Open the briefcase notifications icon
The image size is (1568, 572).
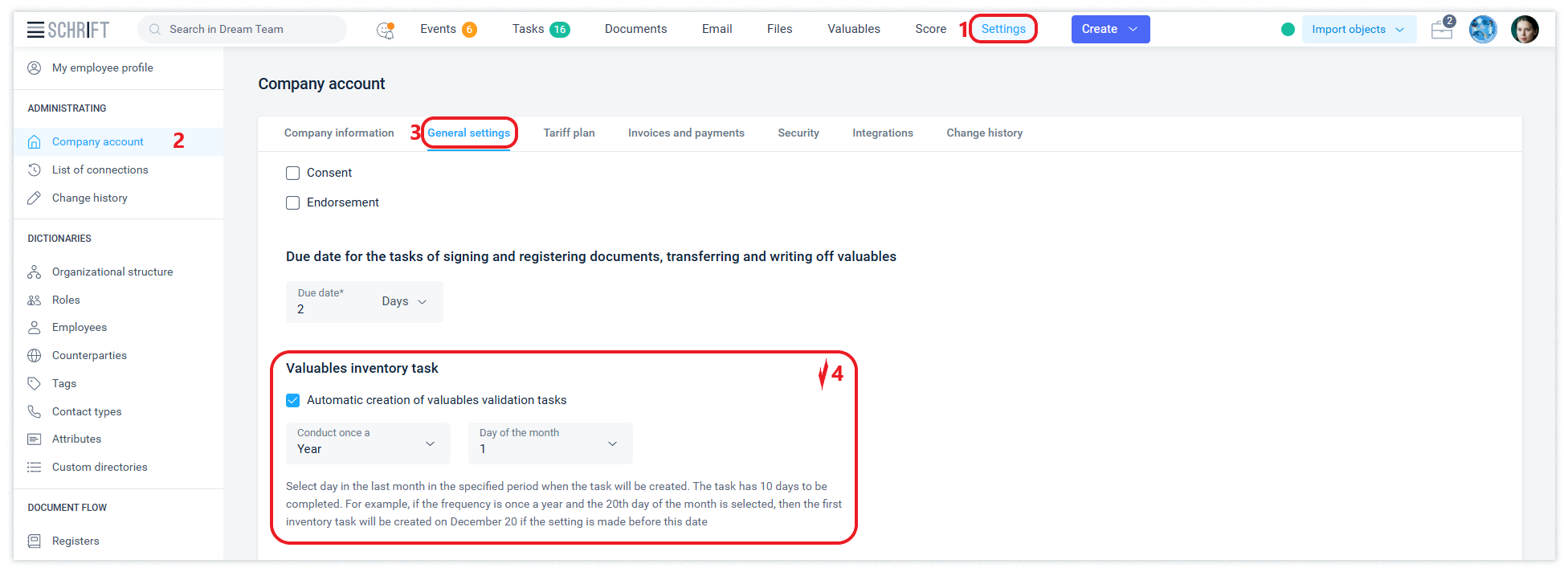pyautogui.click(x=1442, y=30)
